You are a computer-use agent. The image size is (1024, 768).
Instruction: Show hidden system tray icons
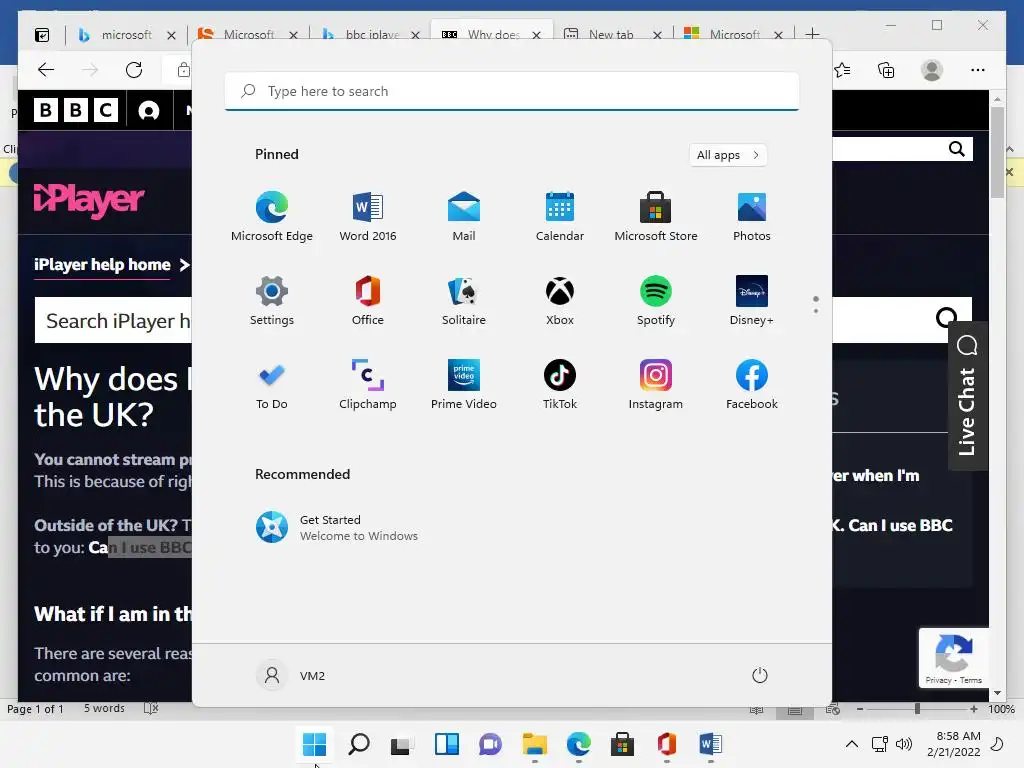click(852, 744)
